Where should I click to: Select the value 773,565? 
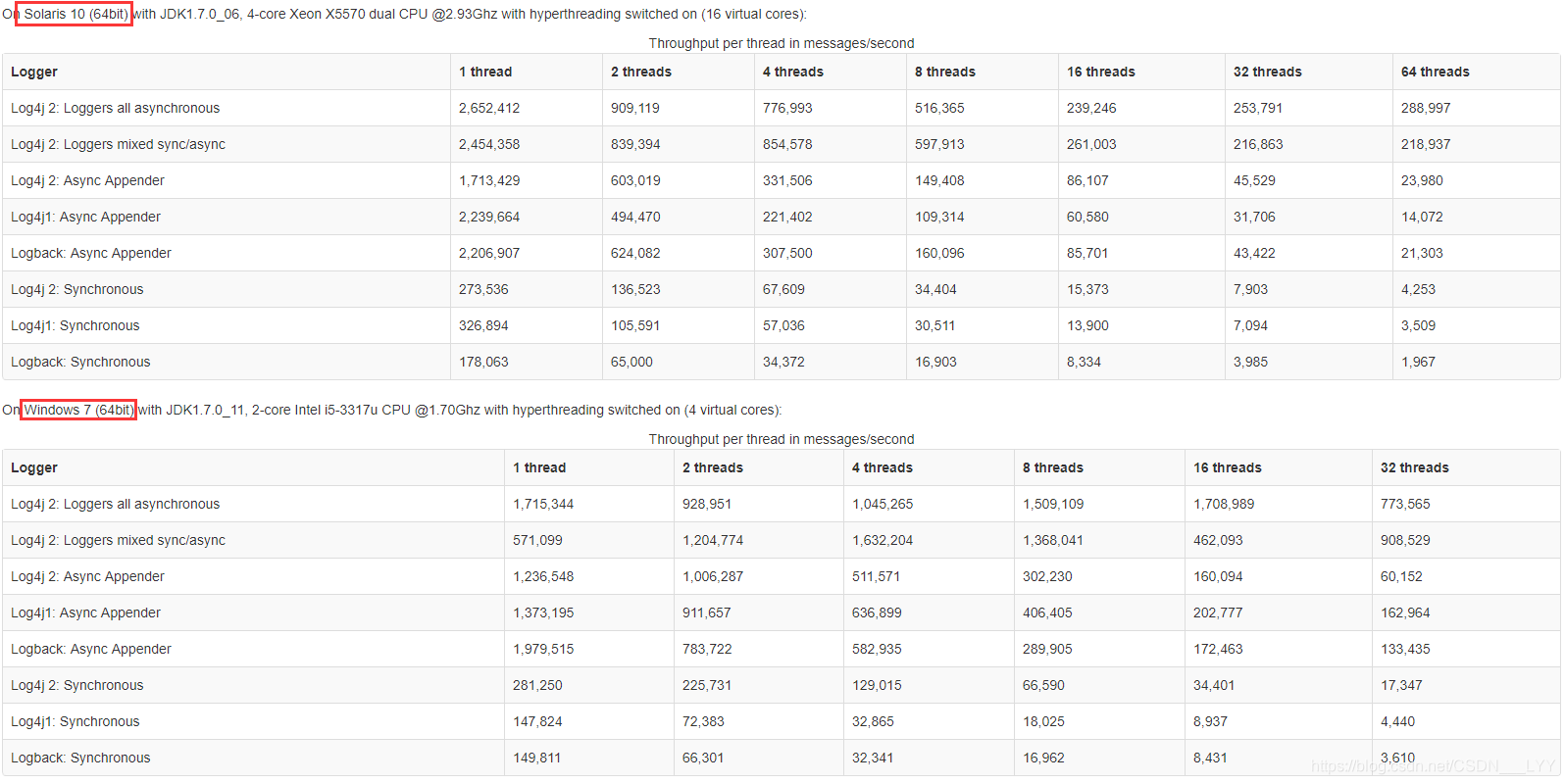click(x=1405, y=504)
